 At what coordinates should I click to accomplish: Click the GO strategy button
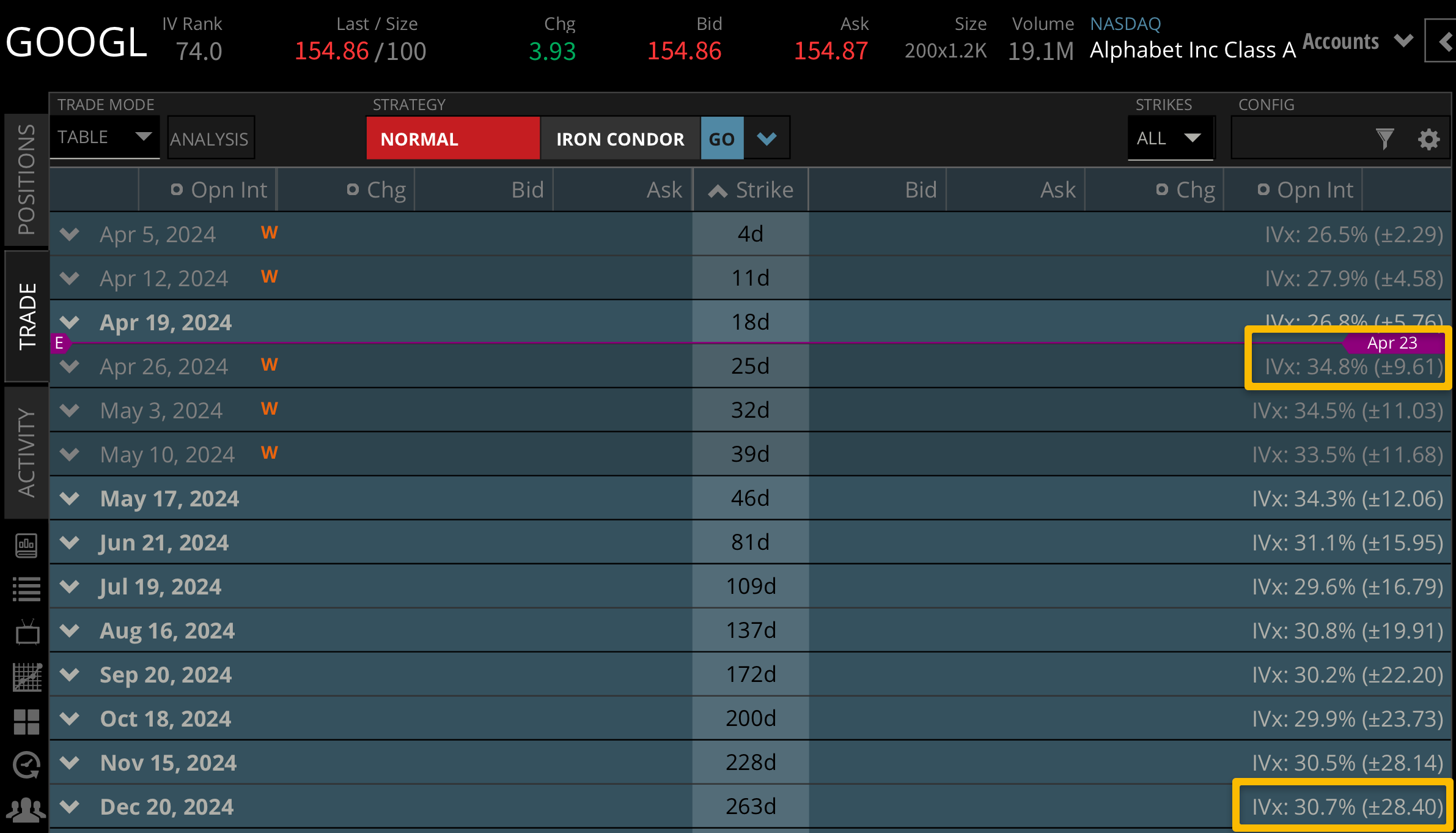click(x=721, y=139)
